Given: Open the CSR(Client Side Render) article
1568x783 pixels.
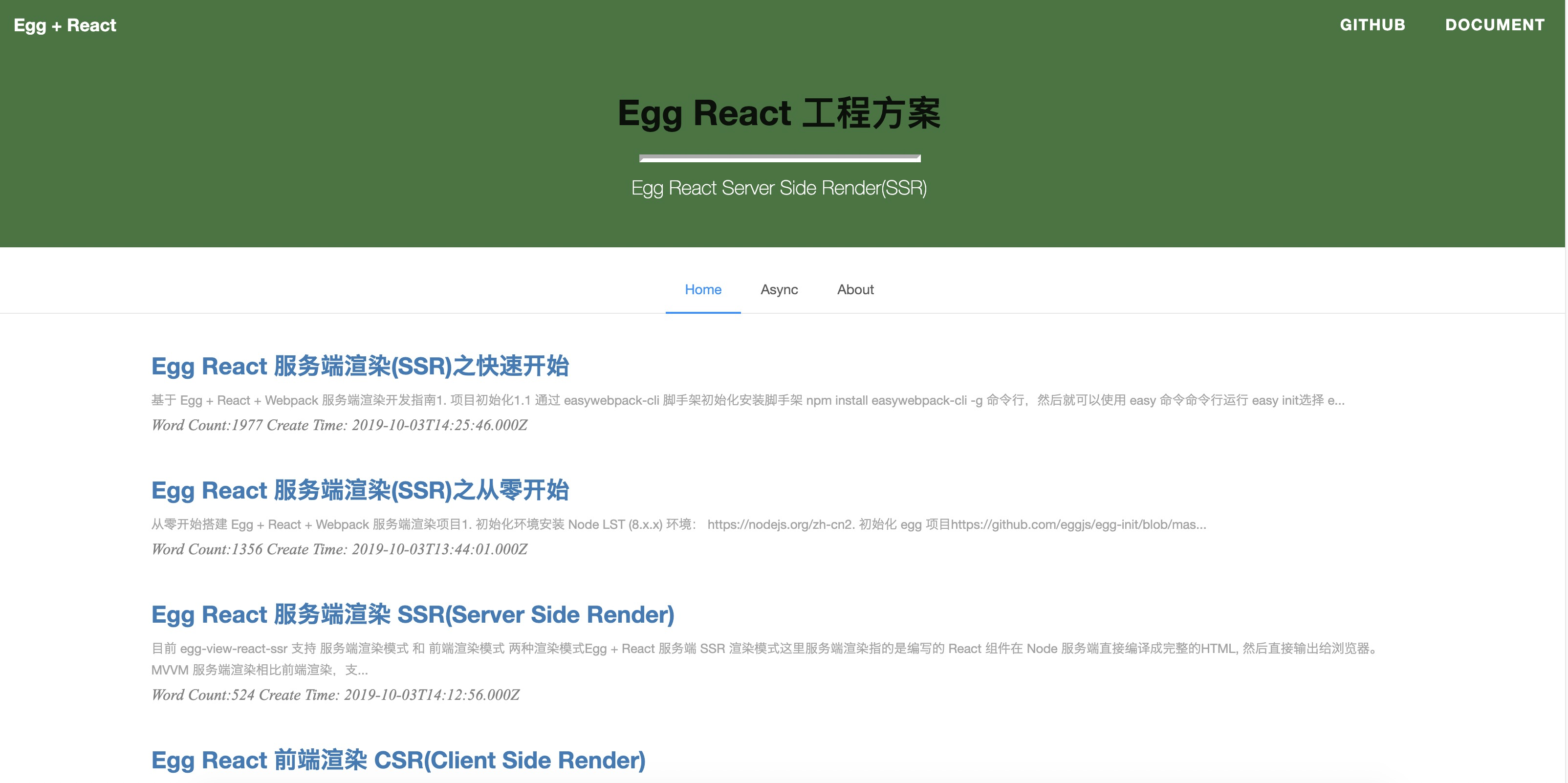Looking at the screenshot, I should click(x=398, y=760).
